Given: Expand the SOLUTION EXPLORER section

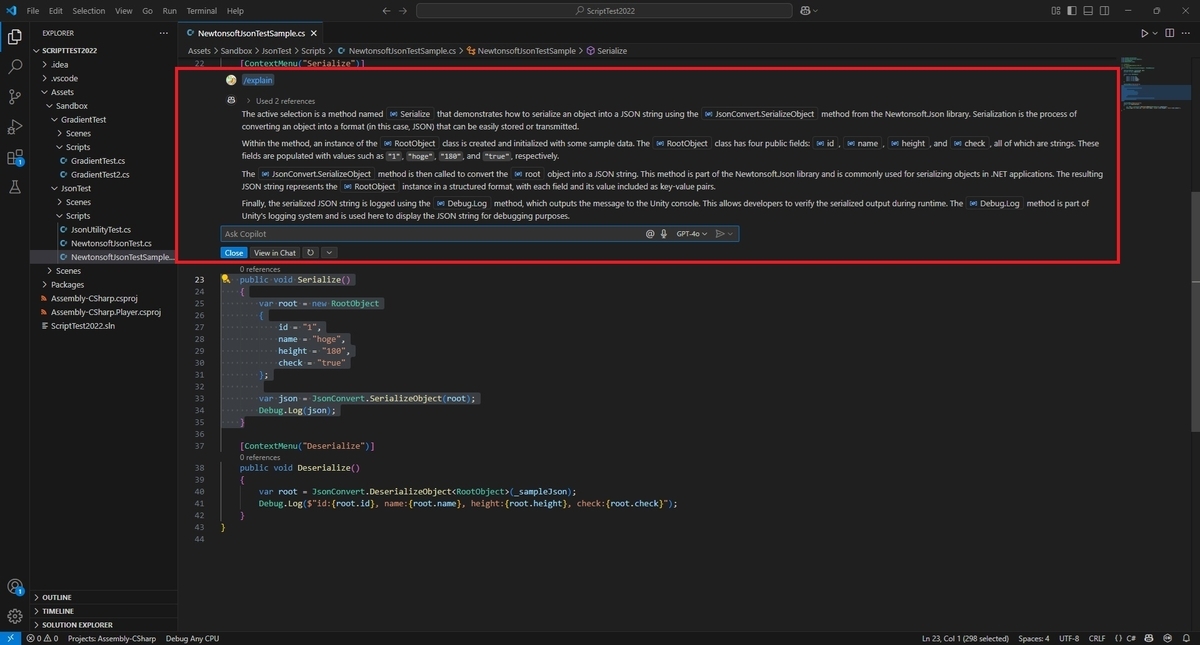Looking at the screenshot, I should (x=104, y=625).
